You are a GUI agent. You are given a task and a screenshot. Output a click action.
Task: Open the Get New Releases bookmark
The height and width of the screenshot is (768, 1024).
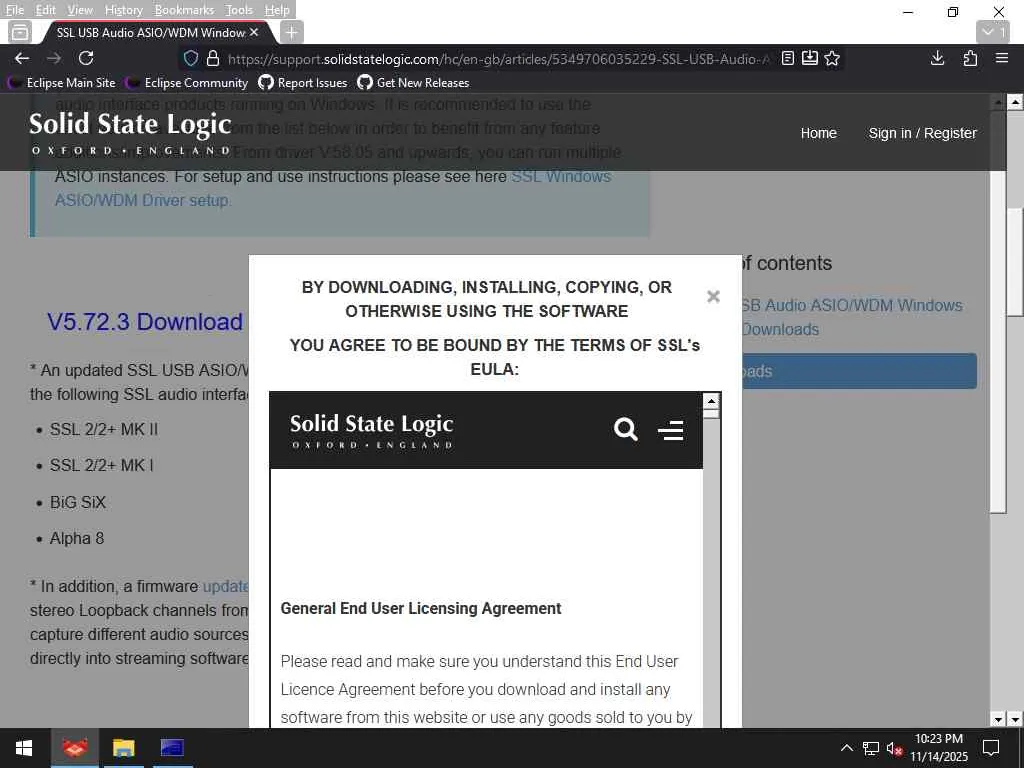pos(413,83)
